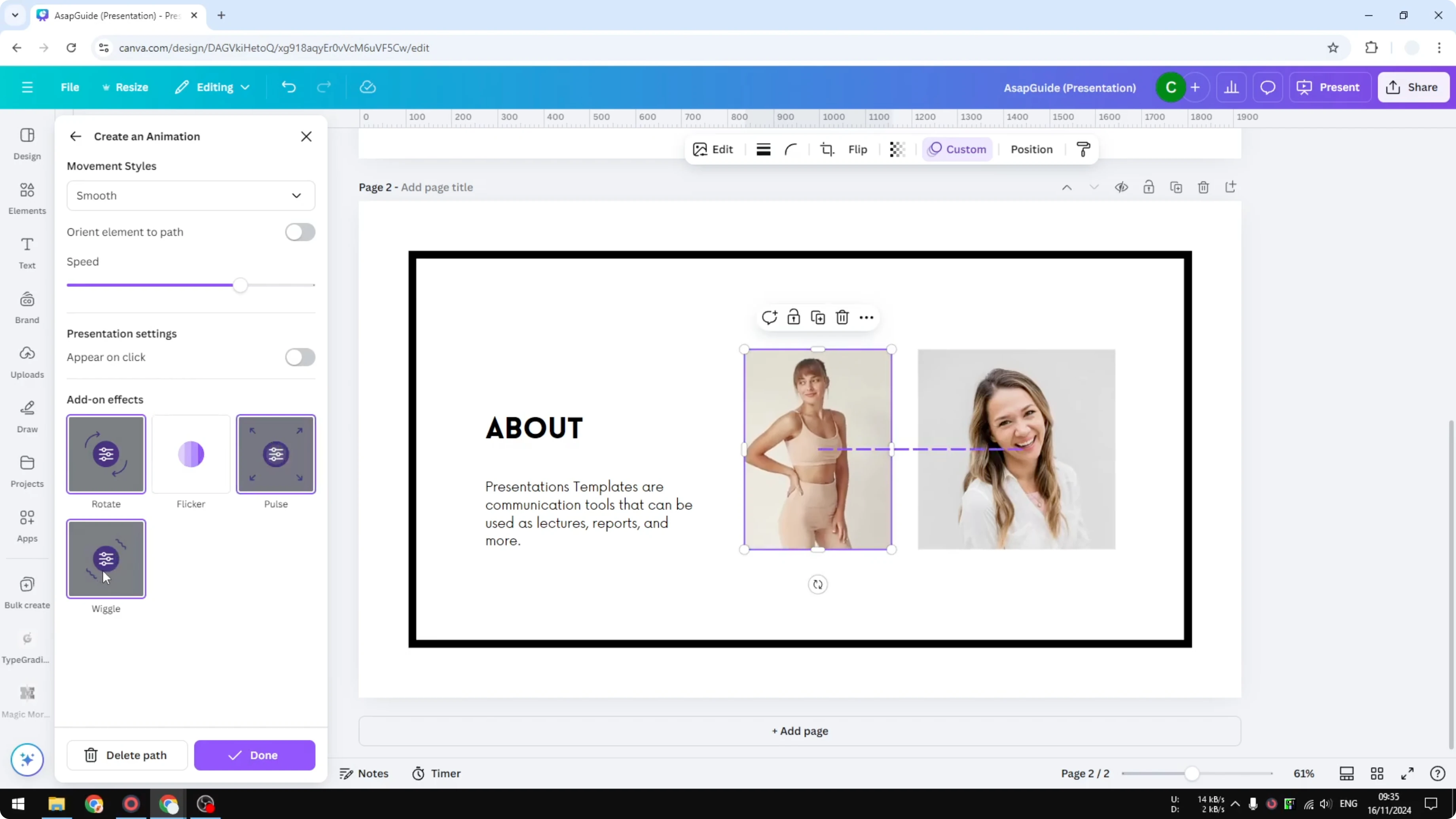The image size is (1456, 819).
Task: Toggle visibility of Page 2
Action: tap(1121, 187)
